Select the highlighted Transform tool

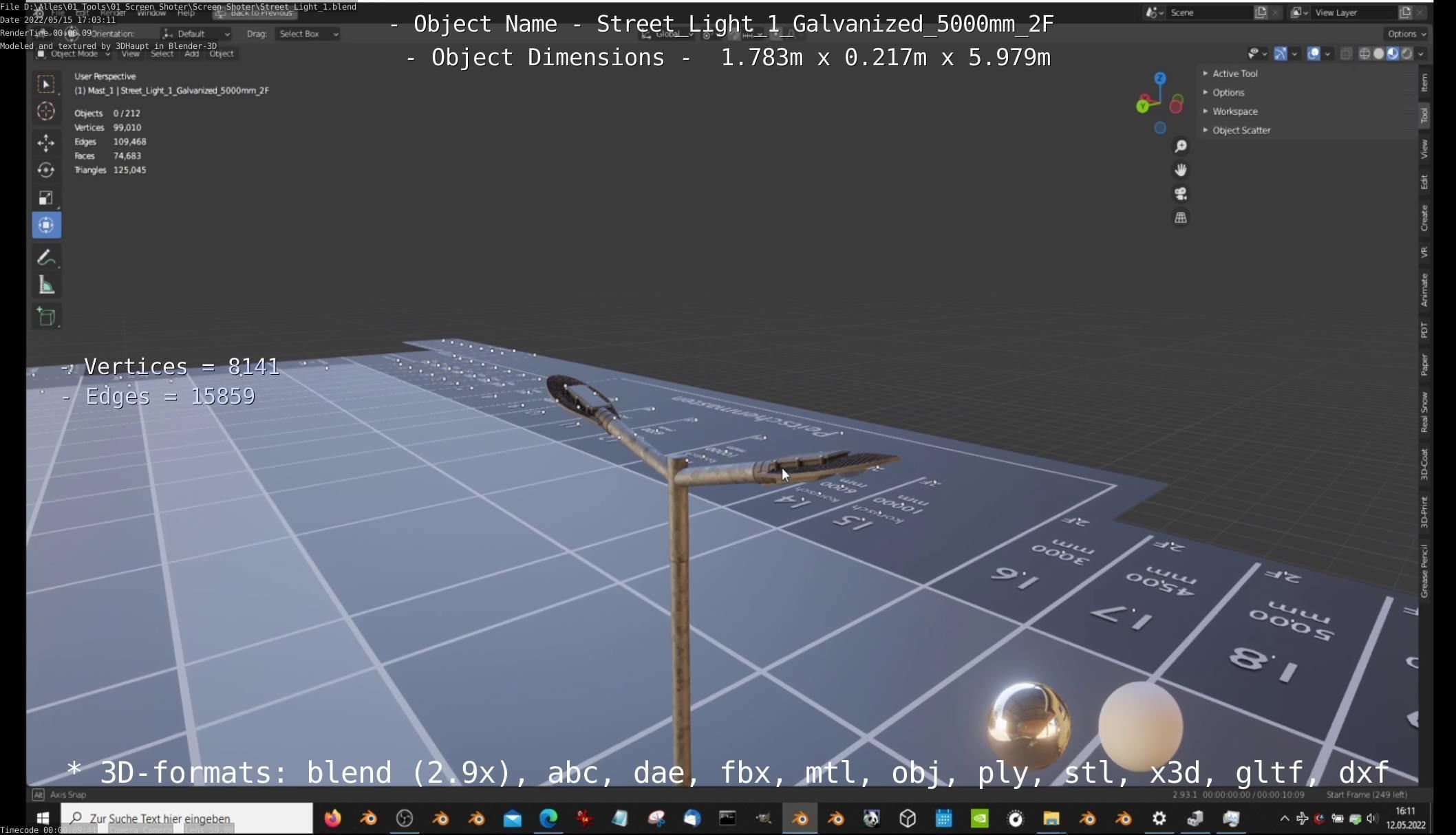coord(46,226)
